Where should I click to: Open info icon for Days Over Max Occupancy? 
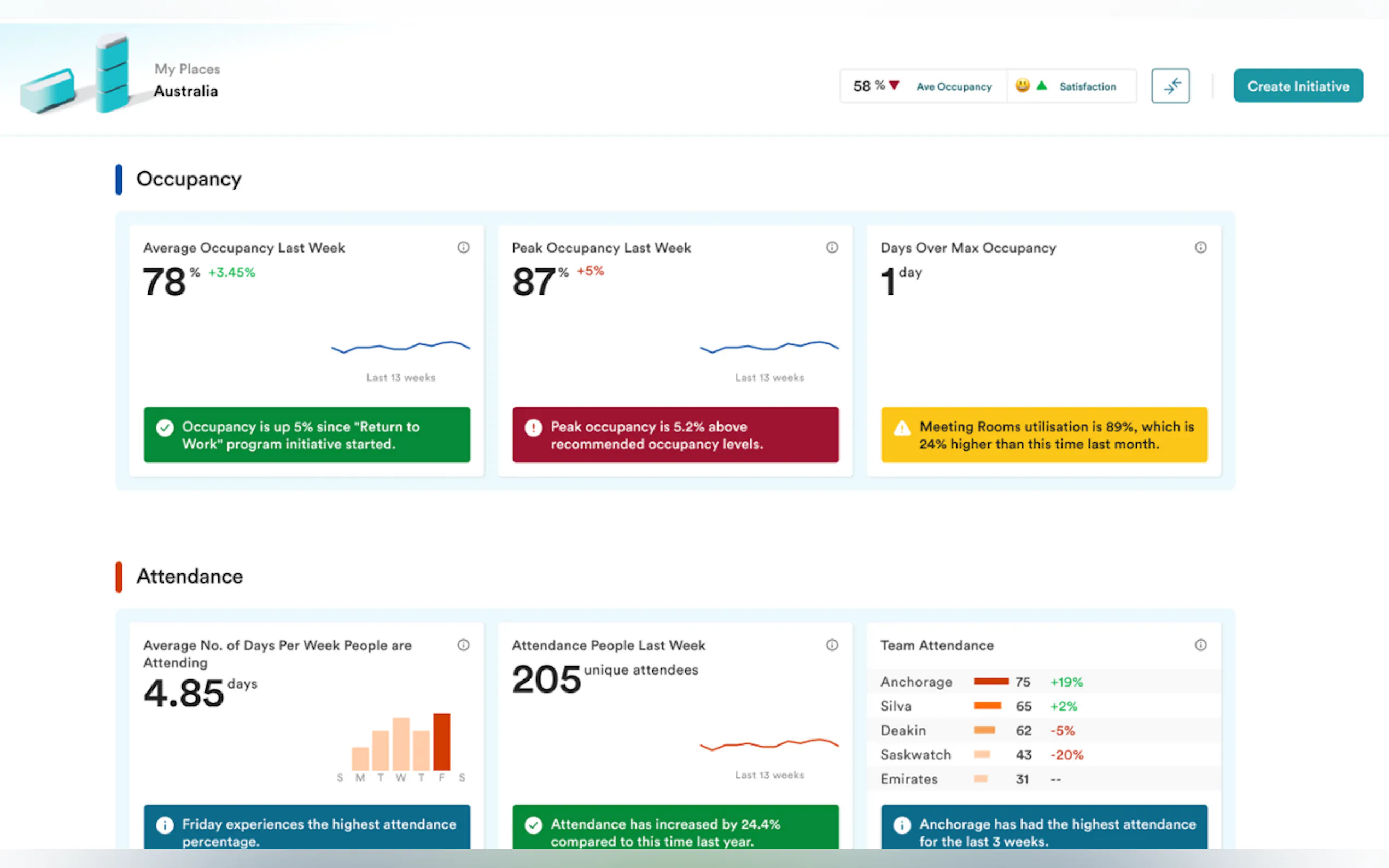pyautogui.click(x=1200, y=248)
